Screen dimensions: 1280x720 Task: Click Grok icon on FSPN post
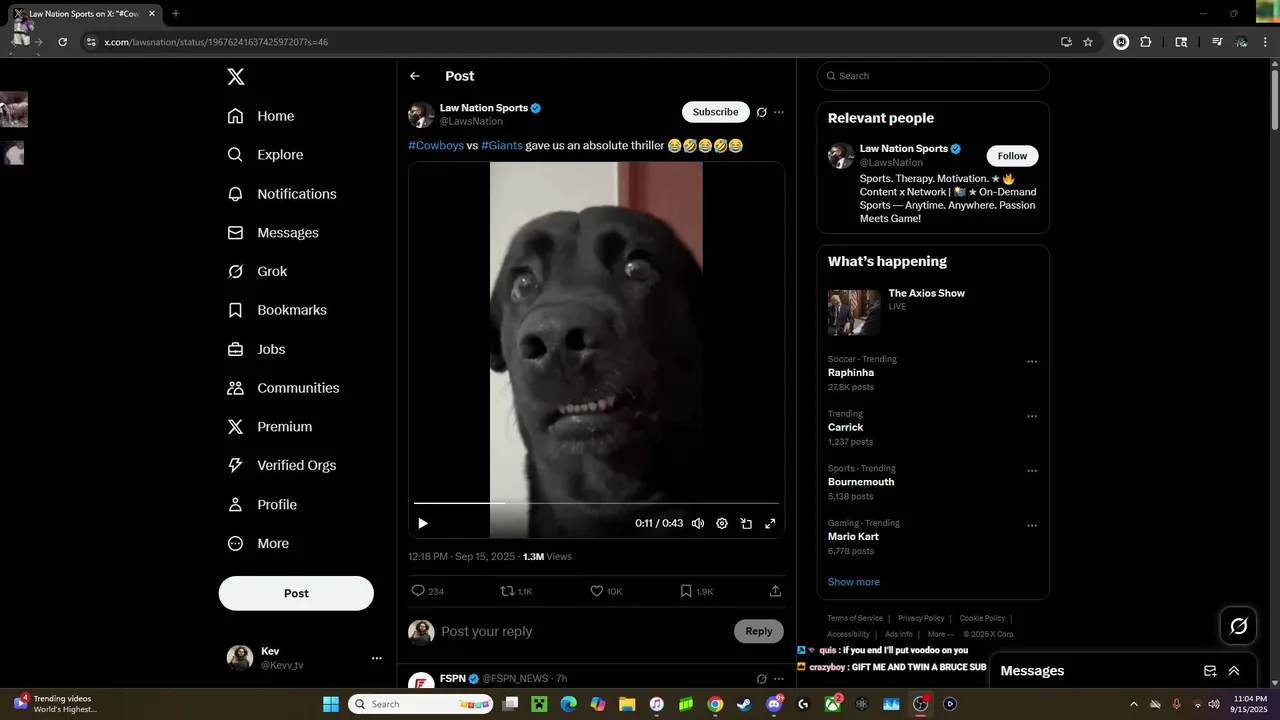pos(762,679)
